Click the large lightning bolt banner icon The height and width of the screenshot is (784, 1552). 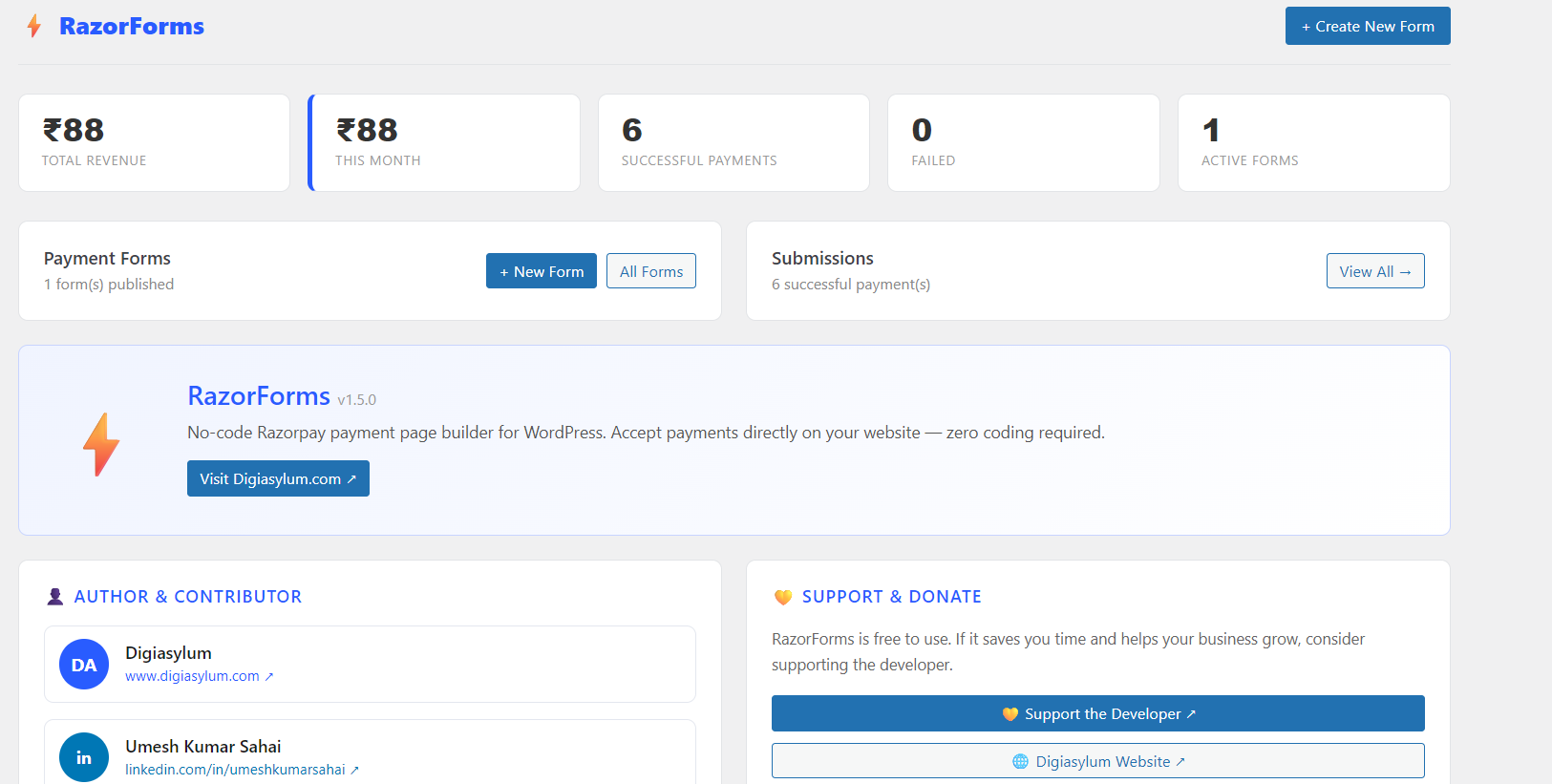pyautogui.click(x=101, y=444)
